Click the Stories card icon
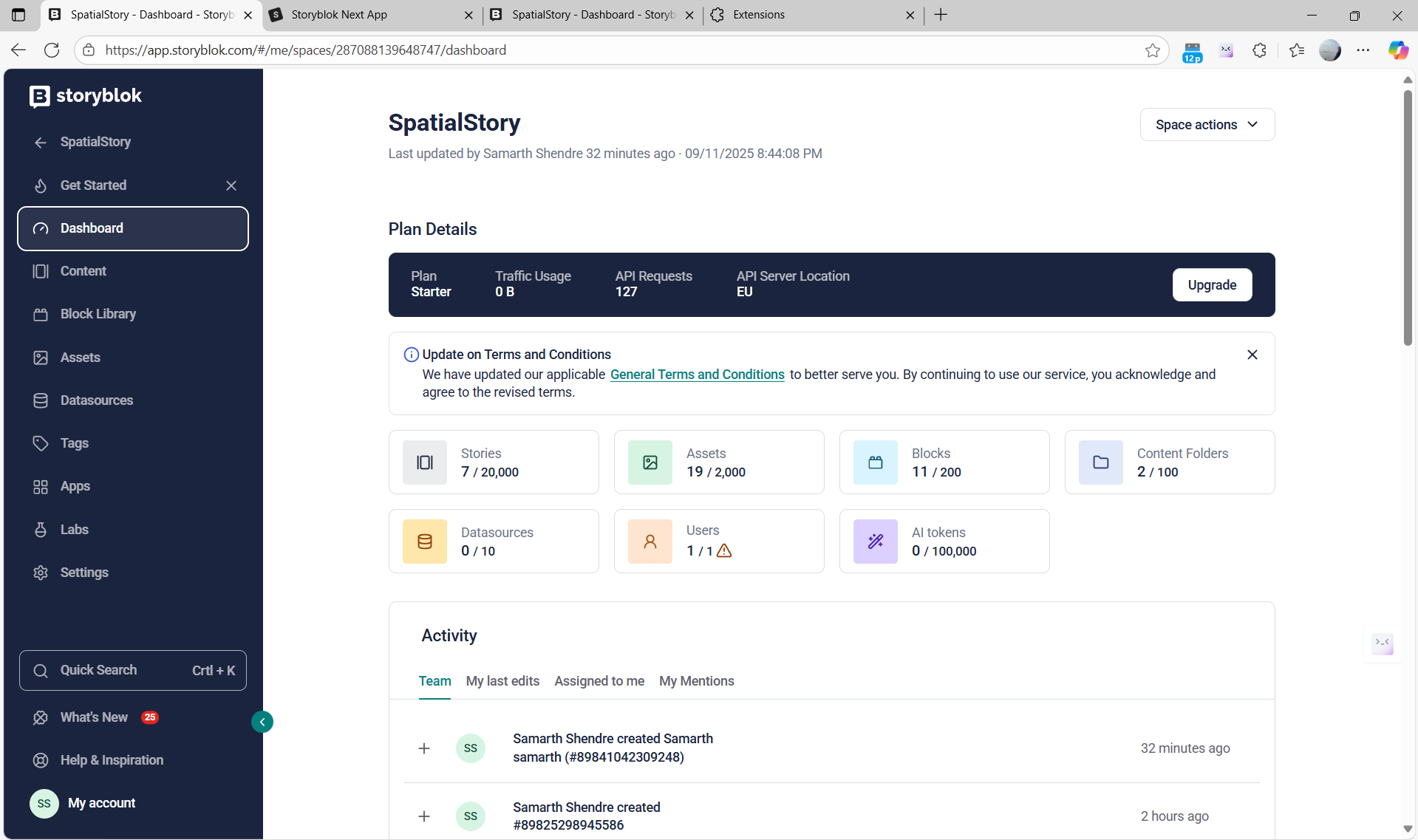This screenshot has height=840, width=1418. pyautogui.click(x=425, y=462)
